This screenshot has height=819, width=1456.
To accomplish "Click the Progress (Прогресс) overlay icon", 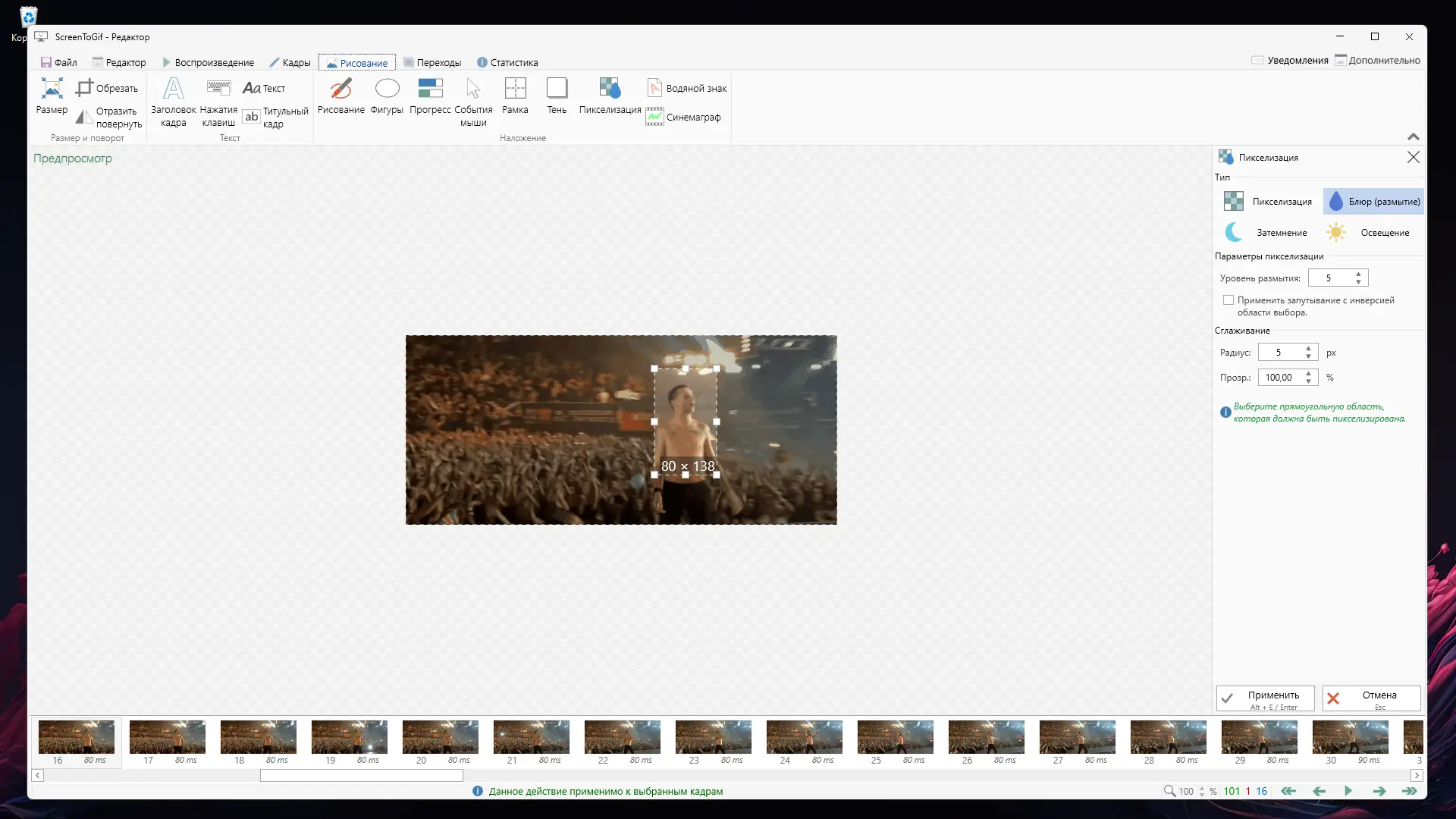I will [x=430, y=96].
